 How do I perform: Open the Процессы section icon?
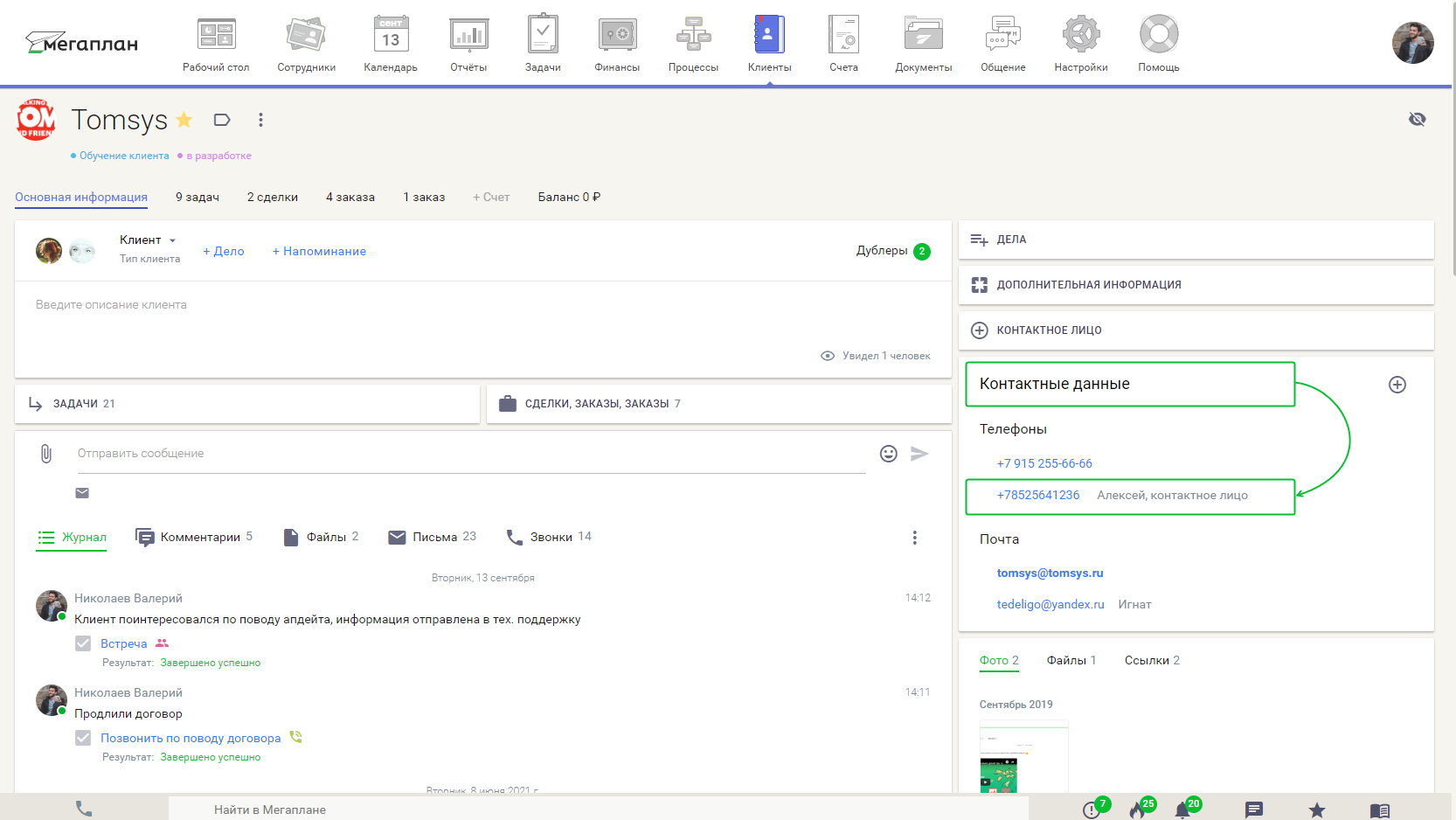pyautogui.click(x=693, y=35)
